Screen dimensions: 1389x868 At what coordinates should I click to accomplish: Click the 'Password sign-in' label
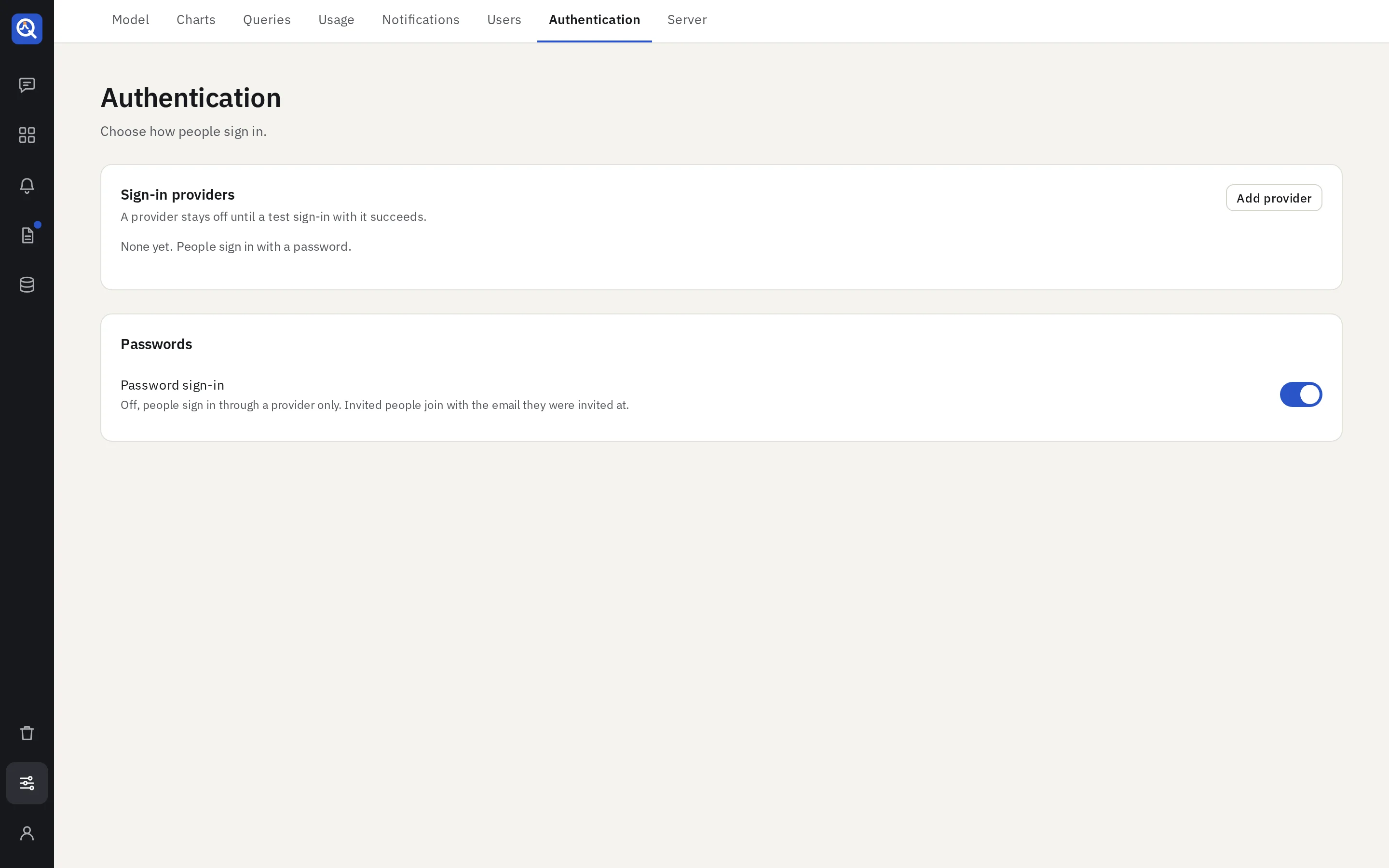pyautogui.click(x=172, y=385)
